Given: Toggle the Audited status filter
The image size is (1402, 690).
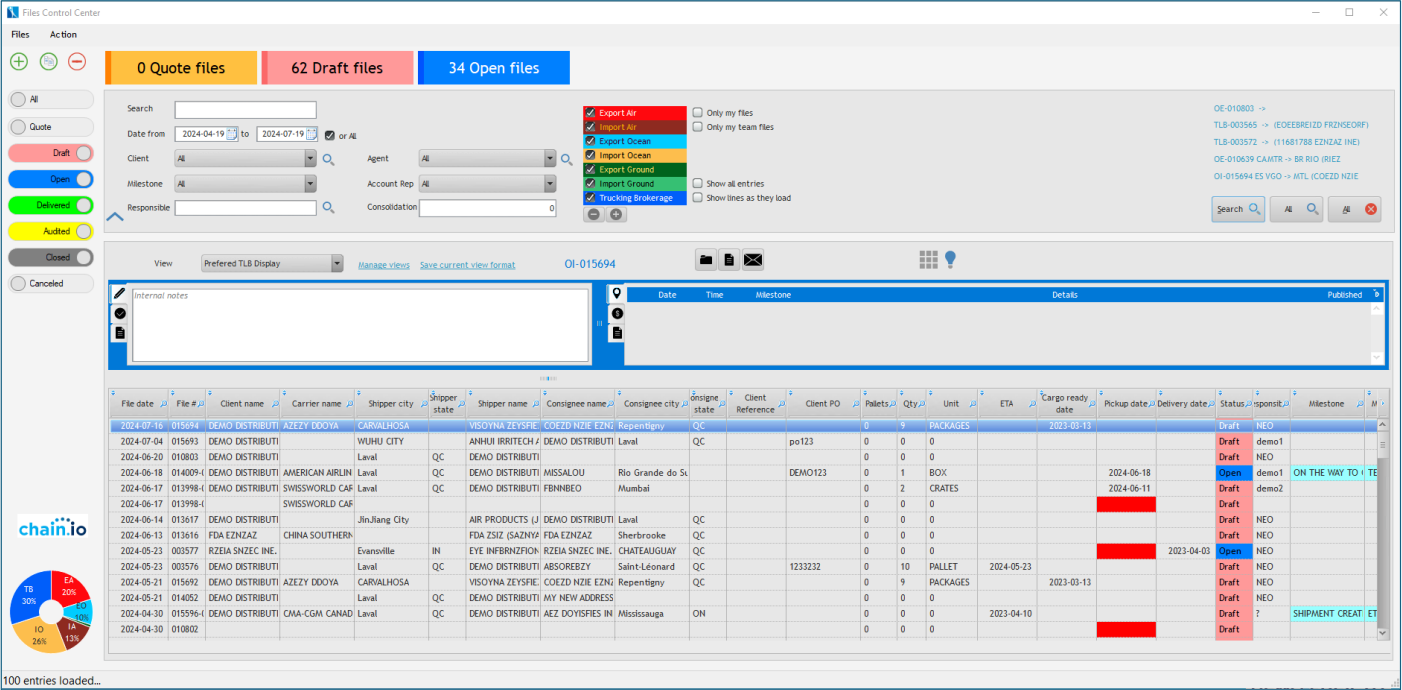Looking at the screenshot, I should (51, 231).
